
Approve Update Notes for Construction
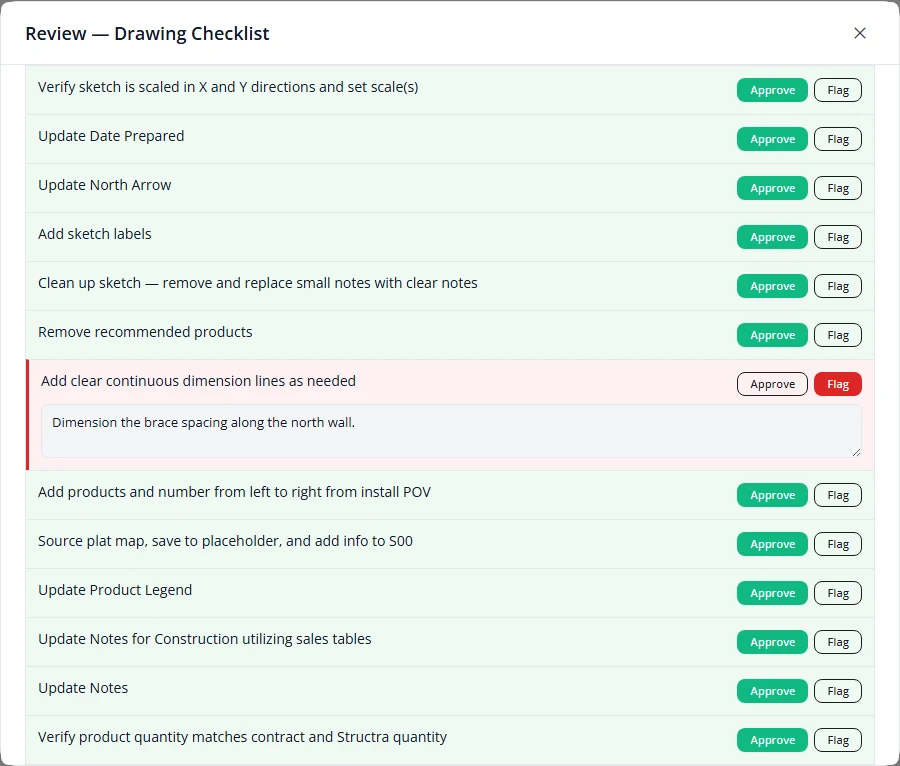click(x=772, y=642)
